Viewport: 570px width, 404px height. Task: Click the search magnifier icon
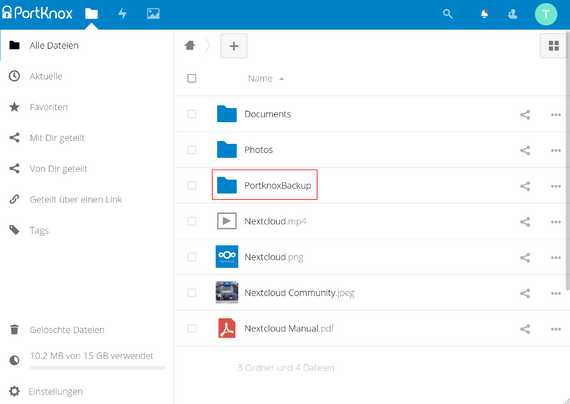pos(448,14)
